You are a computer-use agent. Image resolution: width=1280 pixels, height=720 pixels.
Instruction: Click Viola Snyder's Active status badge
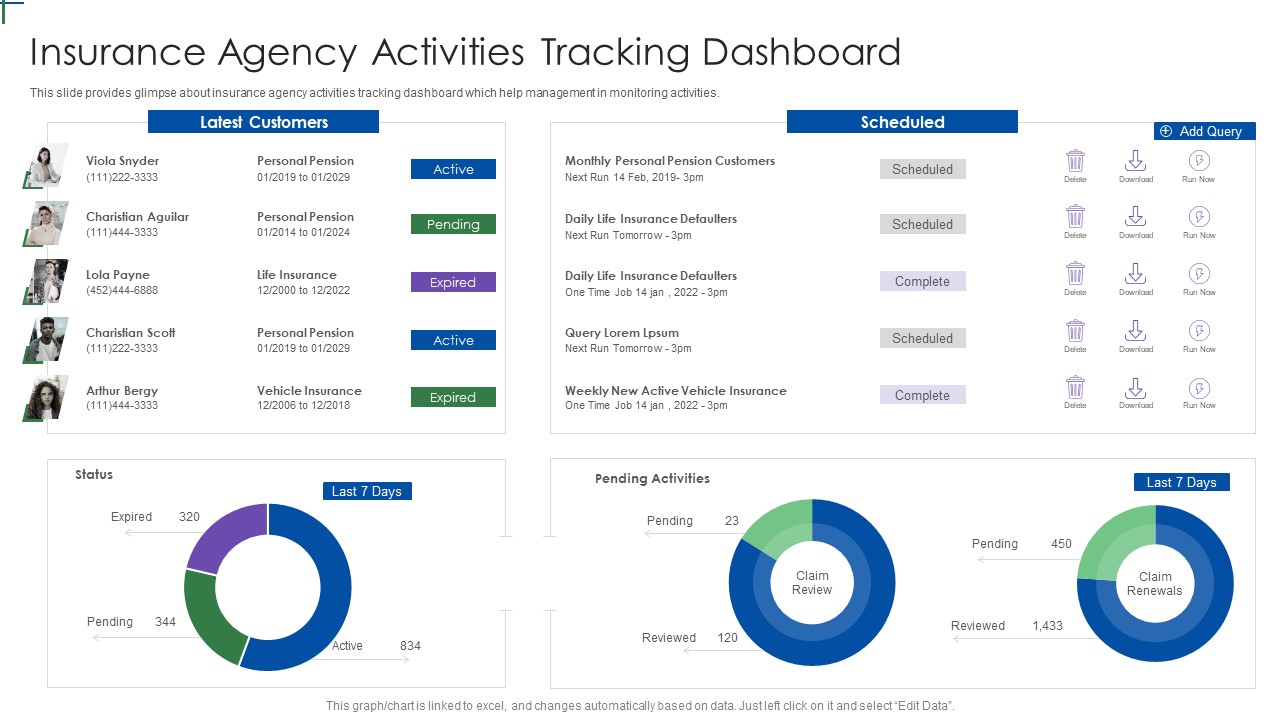point(453,169)
